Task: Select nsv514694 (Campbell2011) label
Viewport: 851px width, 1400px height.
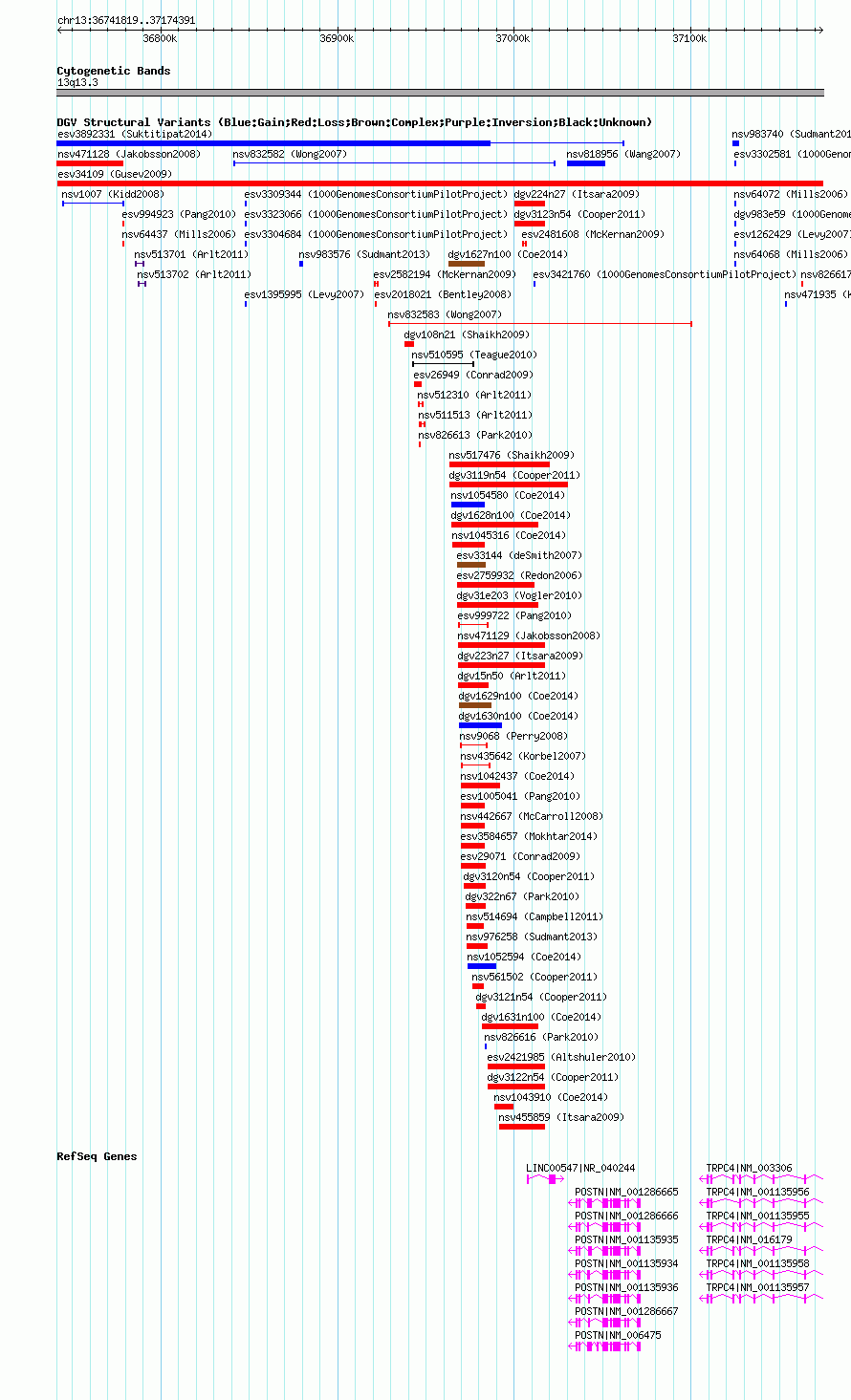Action: pyautogui.click(x=535, y=917)
